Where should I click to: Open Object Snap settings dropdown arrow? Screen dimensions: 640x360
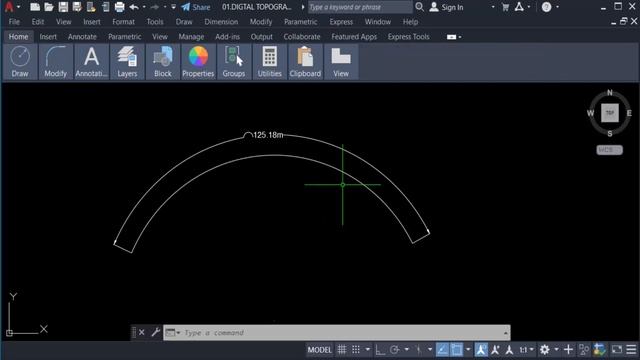pyautogui.click(x=468, y=349)
